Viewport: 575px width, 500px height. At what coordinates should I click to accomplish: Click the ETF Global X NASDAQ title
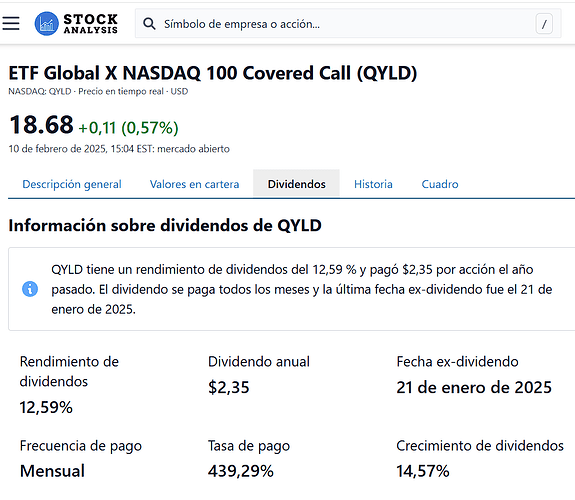click(213, 73)
